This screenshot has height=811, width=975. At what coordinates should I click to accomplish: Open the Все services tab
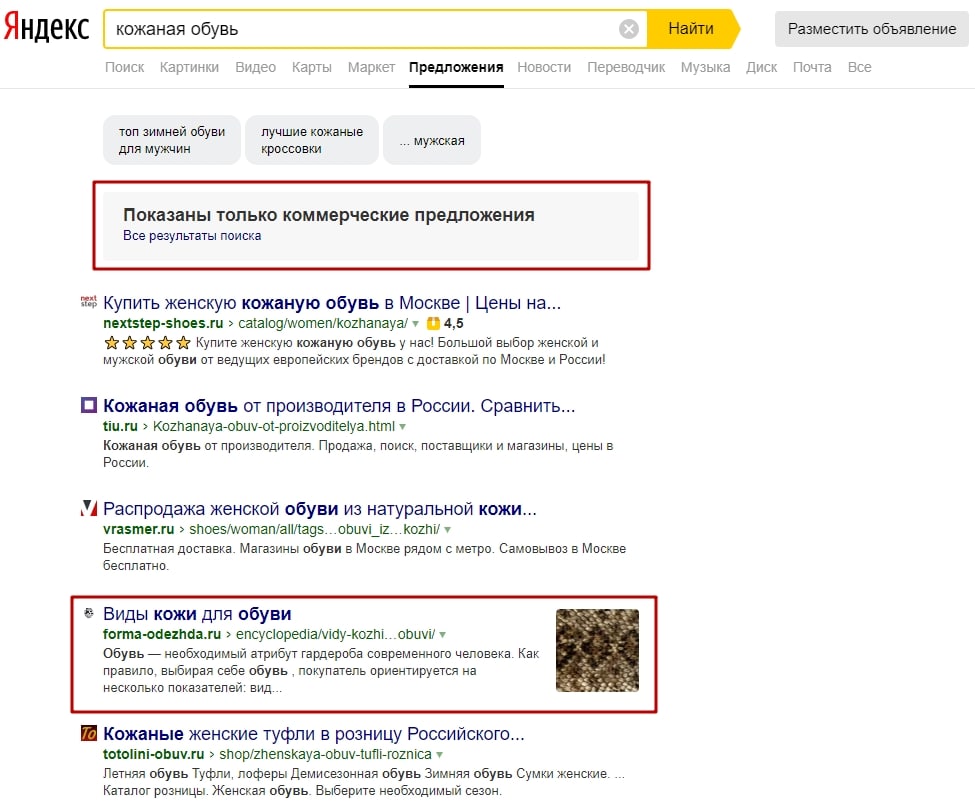[x=859, y=67]
